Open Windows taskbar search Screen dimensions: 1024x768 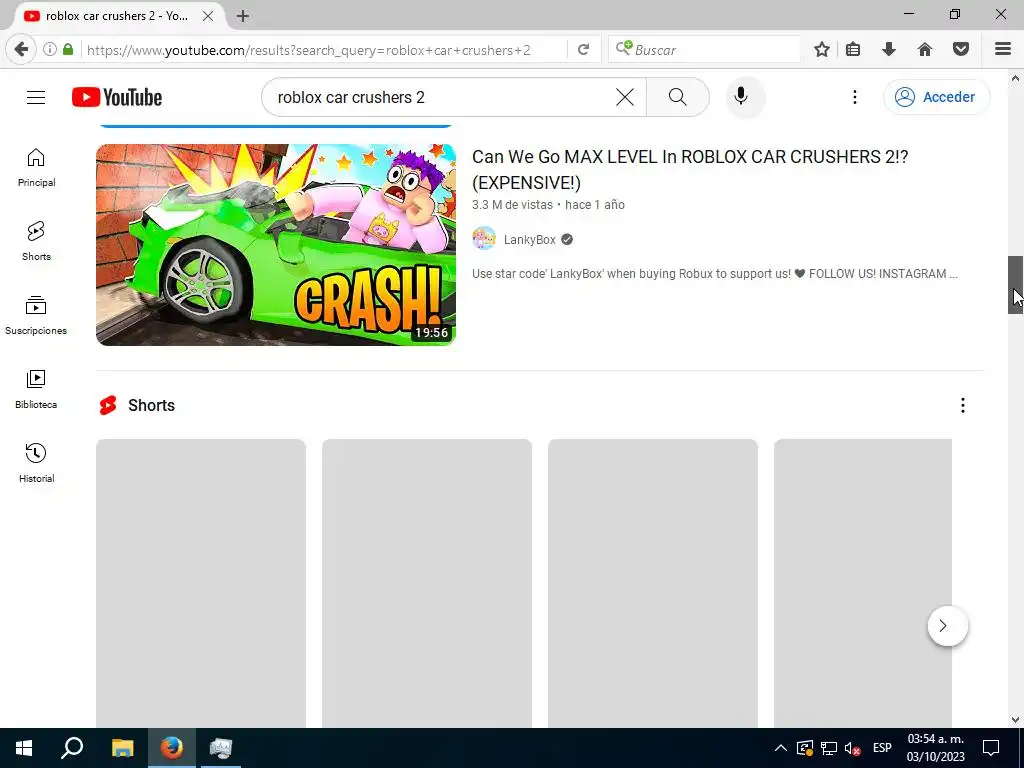pos(72,748)
